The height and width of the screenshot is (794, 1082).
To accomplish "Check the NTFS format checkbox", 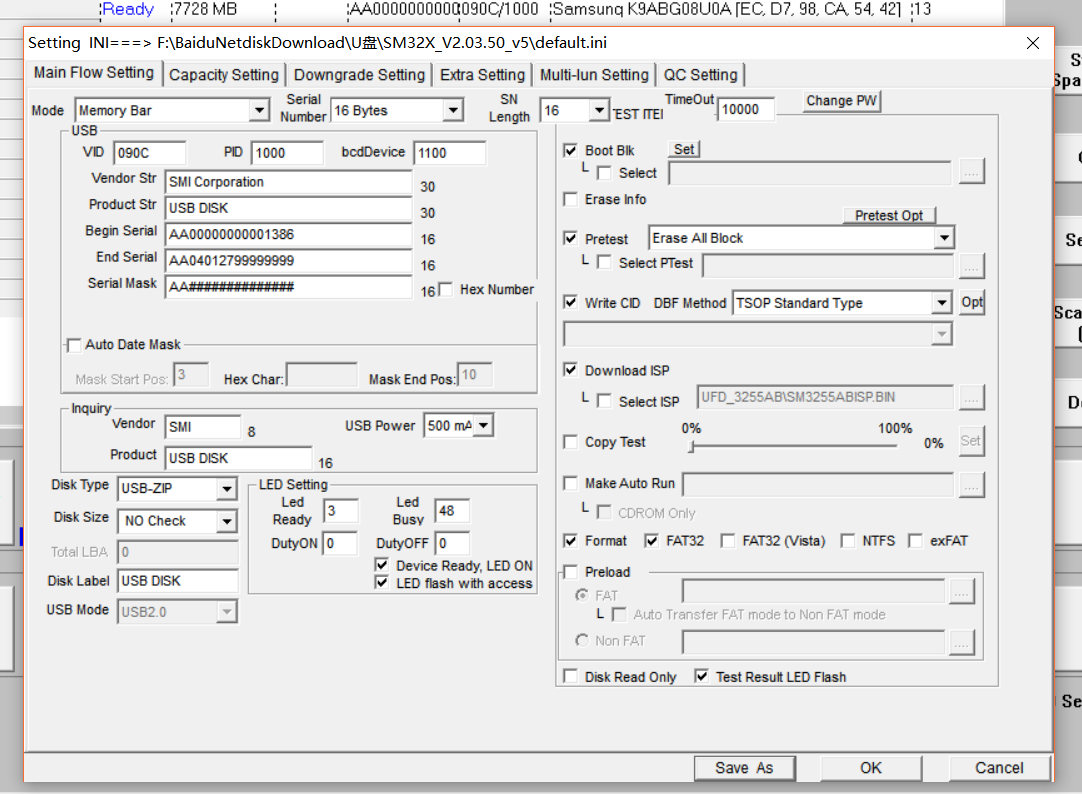I will 847,541.
